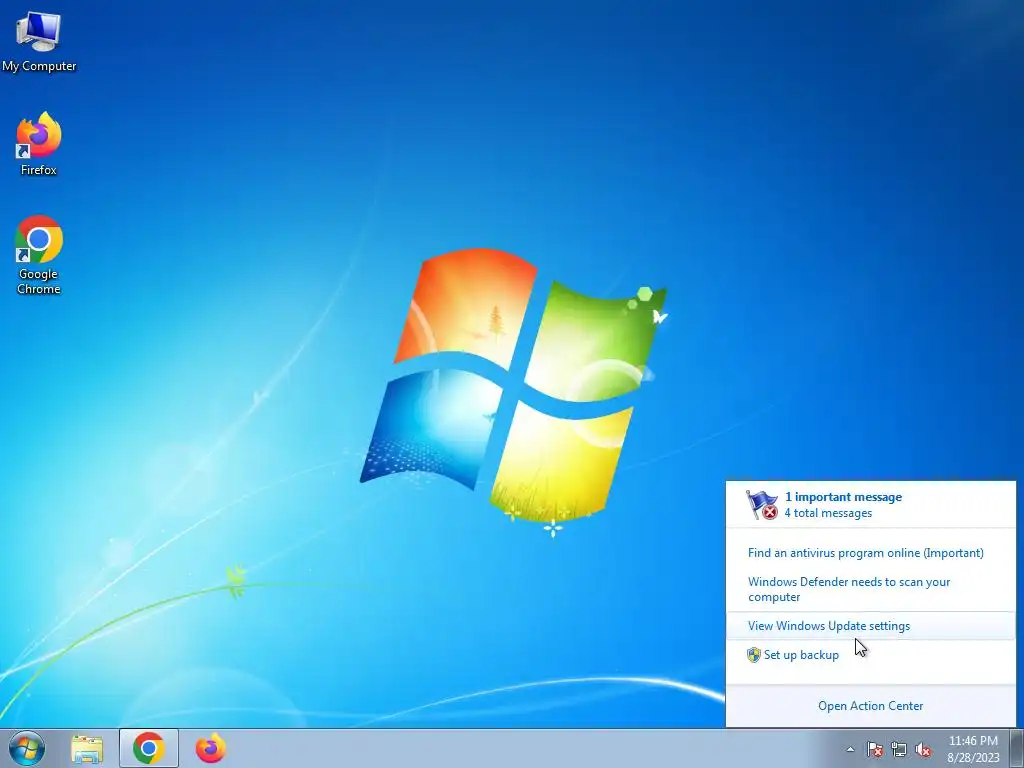
Task: Select the Firefox desktop shortcut
Action: (39, 144)
